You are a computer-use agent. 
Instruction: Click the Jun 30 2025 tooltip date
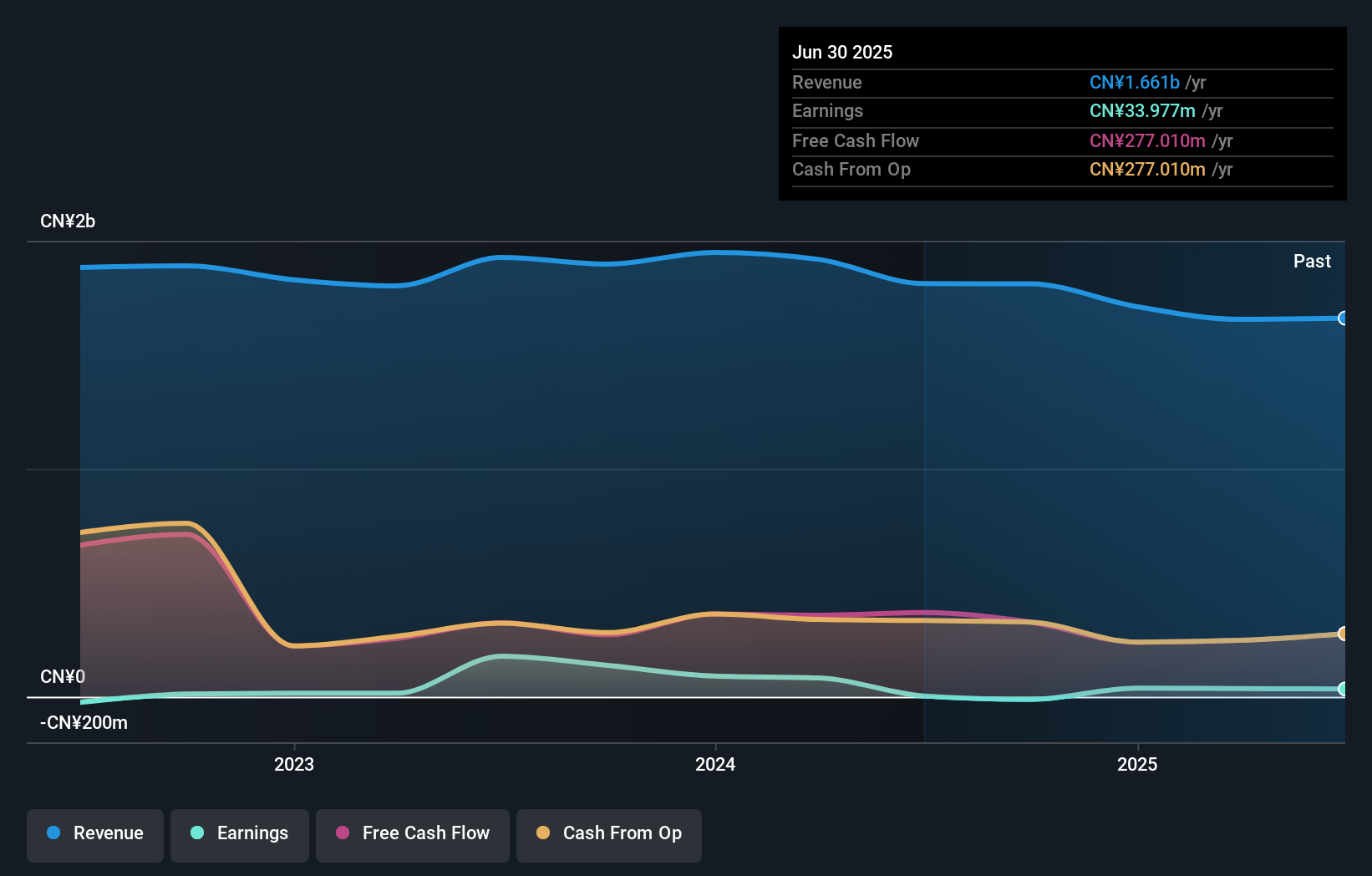pos(842,52)
